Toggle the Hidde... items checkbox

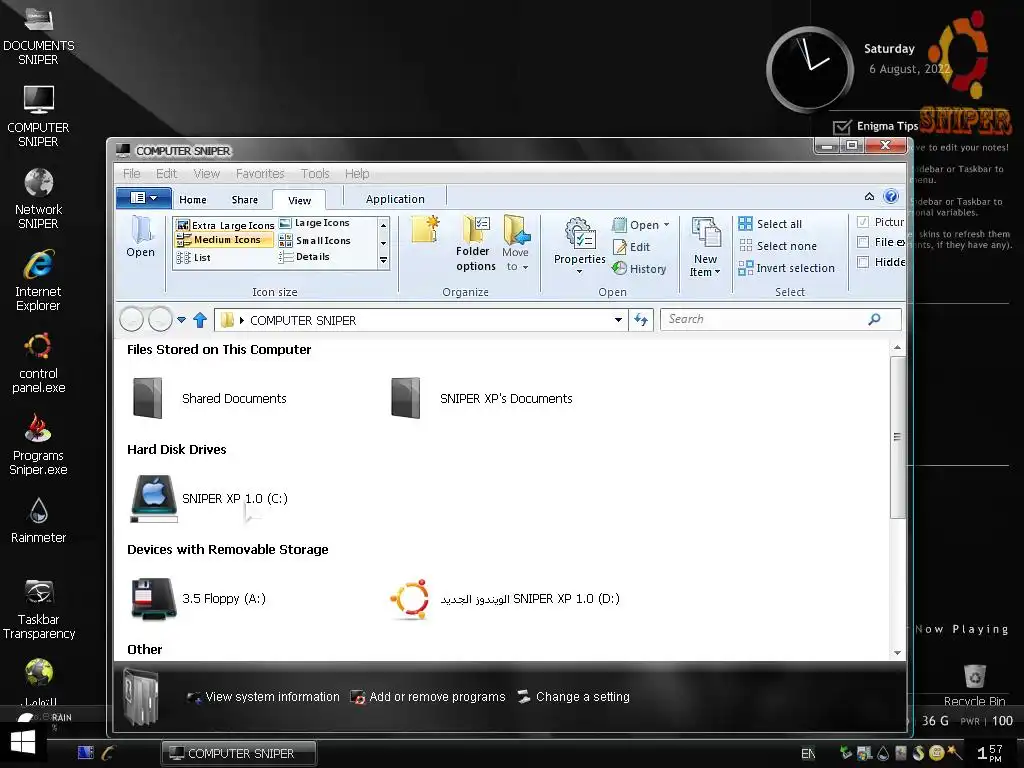[863, 262]
